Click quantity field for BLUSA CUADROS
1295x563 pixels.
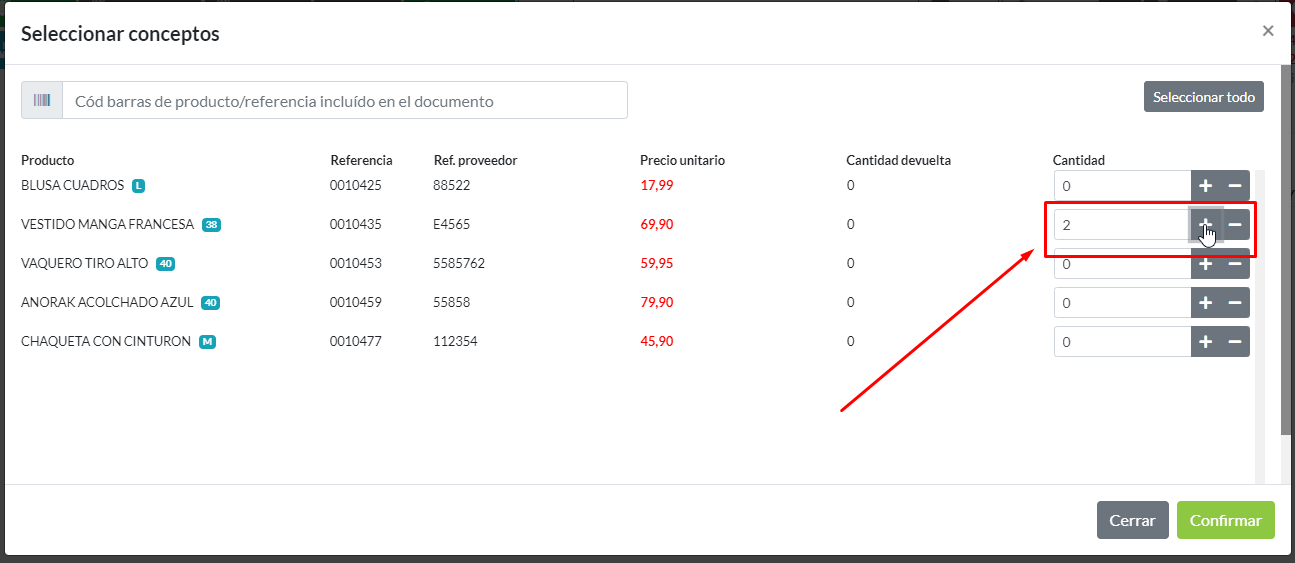pos(1121,186)
